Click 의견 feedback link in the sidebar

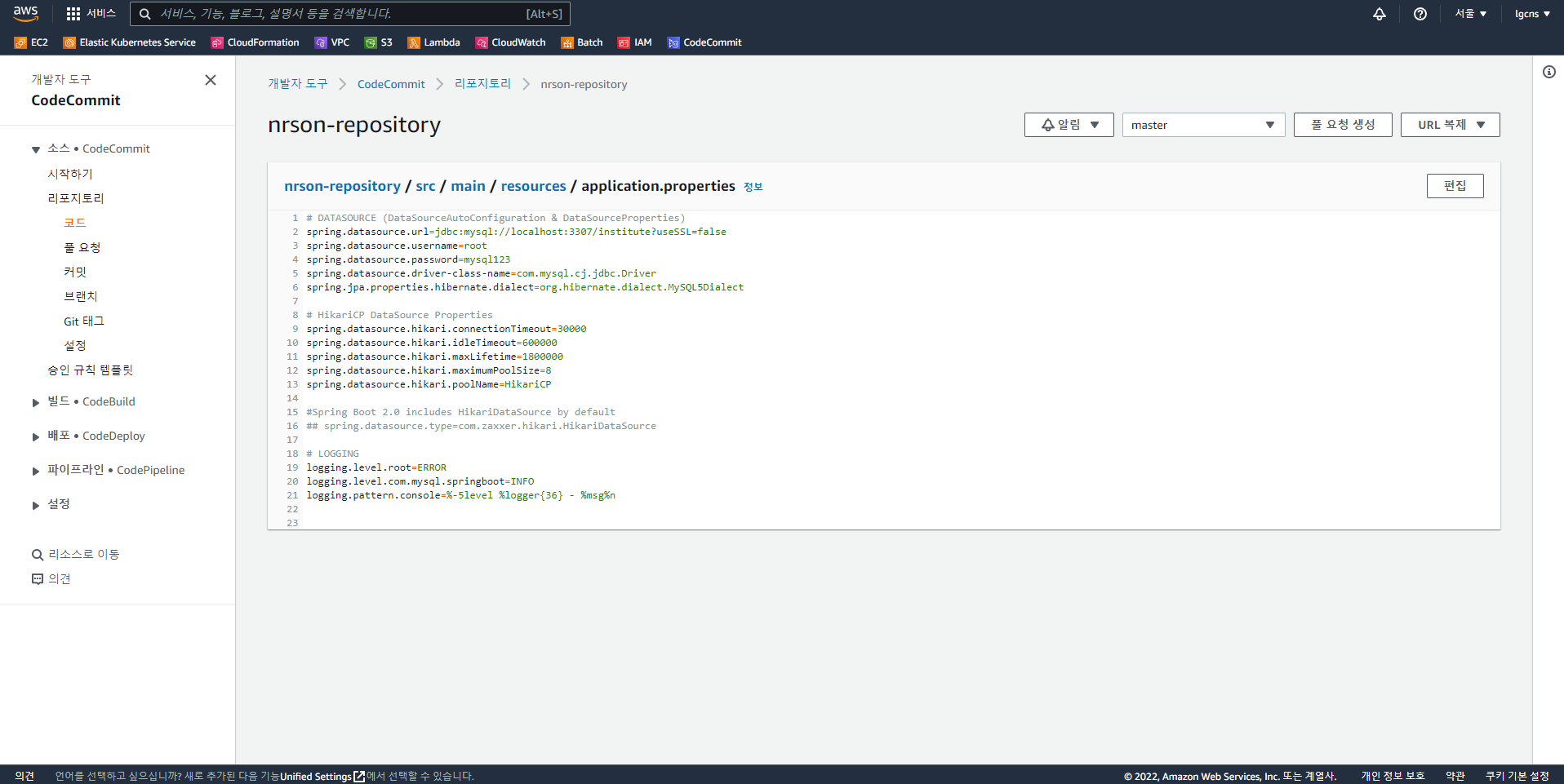point(60,579)
